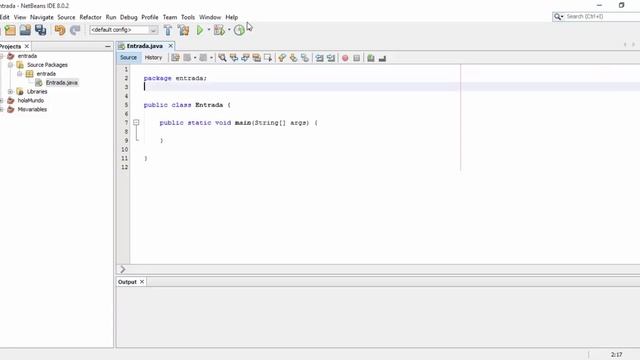This screenshot has width=640, height=360.
Task: Toggle Rectangular Selection editor icon
Action: tap(268, 58)
